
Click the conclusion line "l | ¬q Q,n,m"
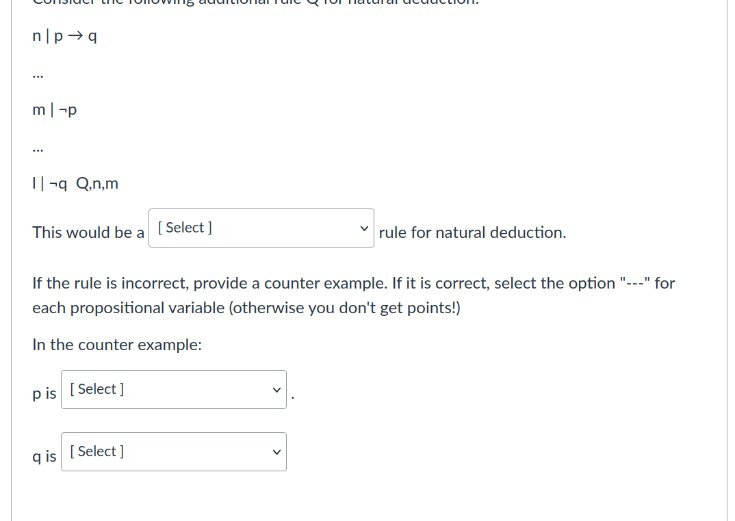[75, 183]
